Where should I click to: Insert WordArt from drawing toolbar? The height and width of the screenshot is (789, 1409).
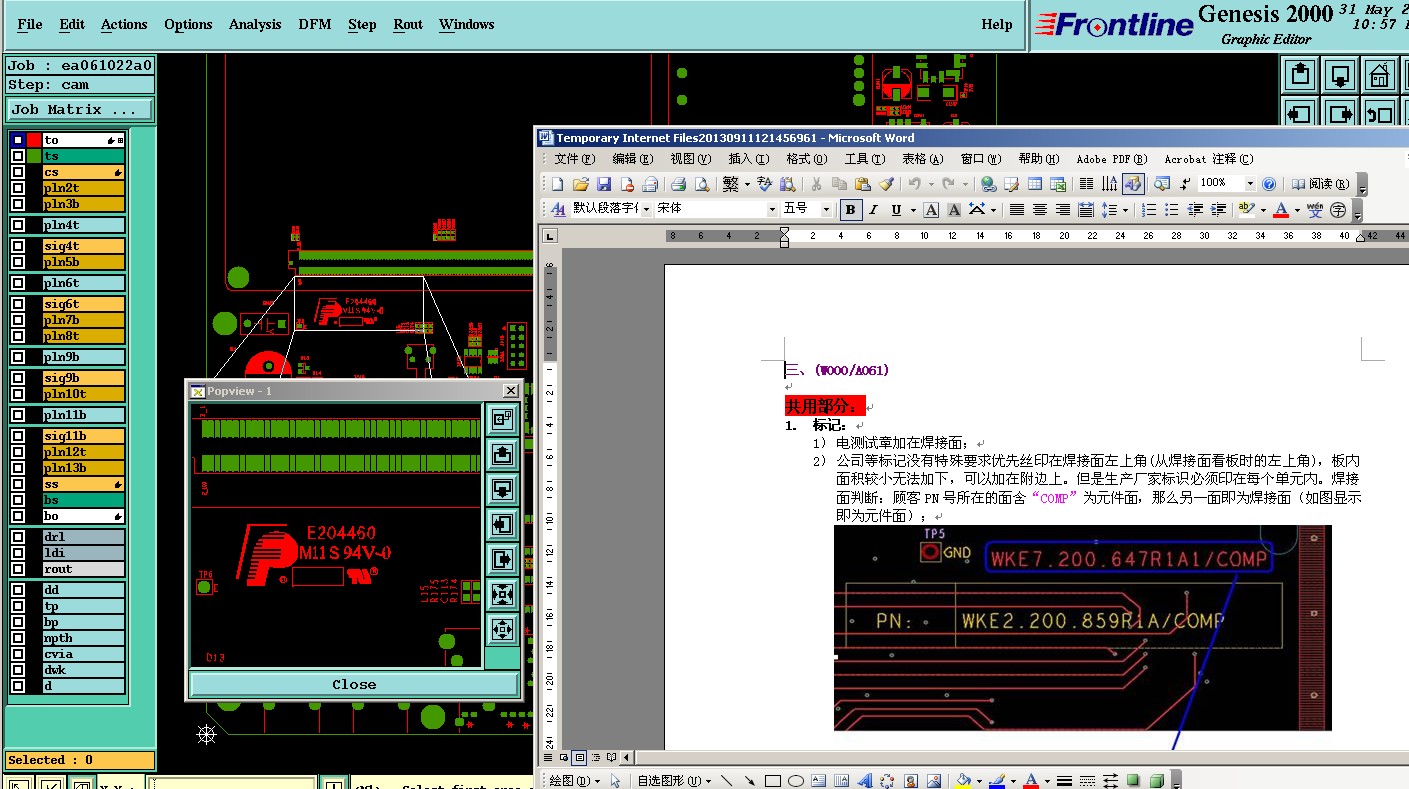[866, 781]
